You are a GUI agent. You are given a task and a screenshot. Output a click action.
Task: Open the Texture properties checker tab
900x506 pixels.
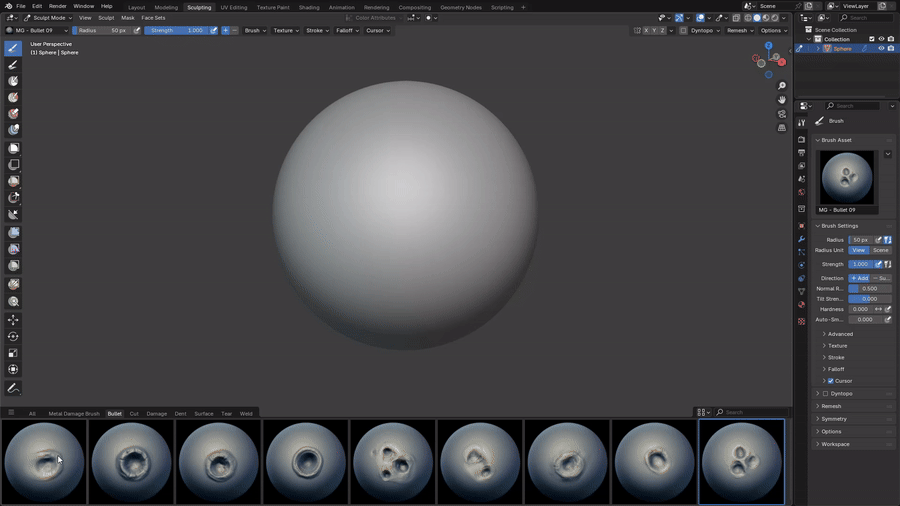pyautogui.click(x=801, y=321)
